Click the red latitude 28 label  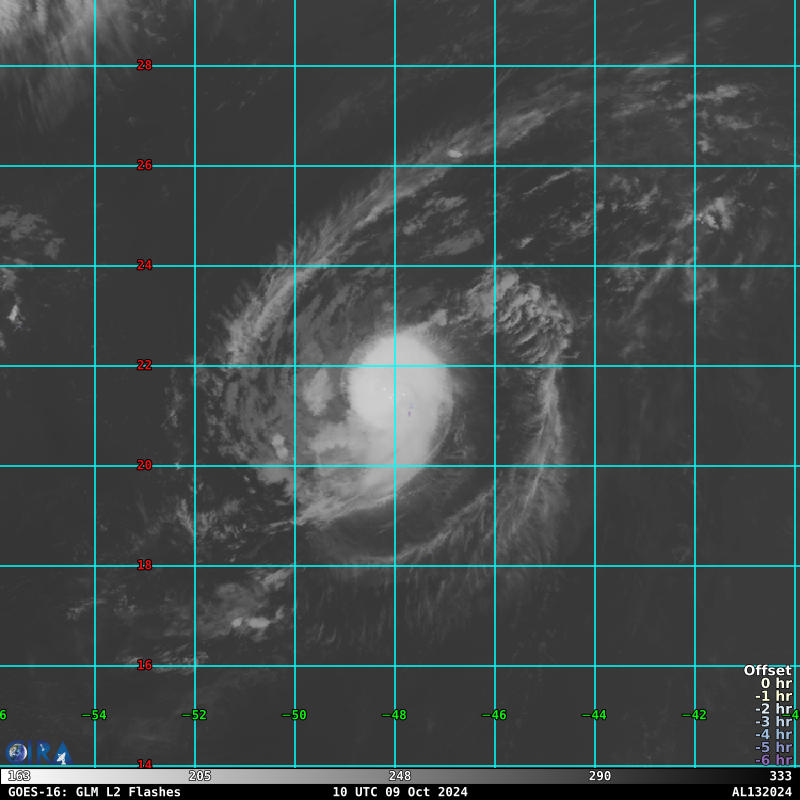[x=144, y=65]
